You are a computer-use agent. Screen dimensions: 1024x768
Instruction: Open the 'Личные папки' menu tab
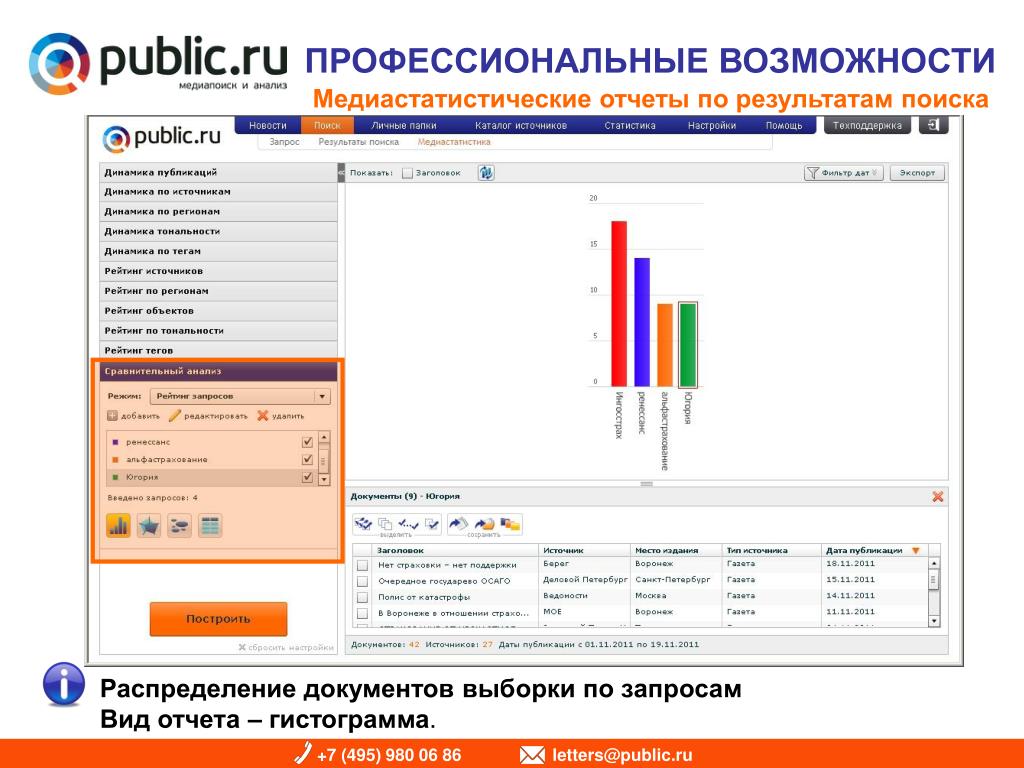404,125
